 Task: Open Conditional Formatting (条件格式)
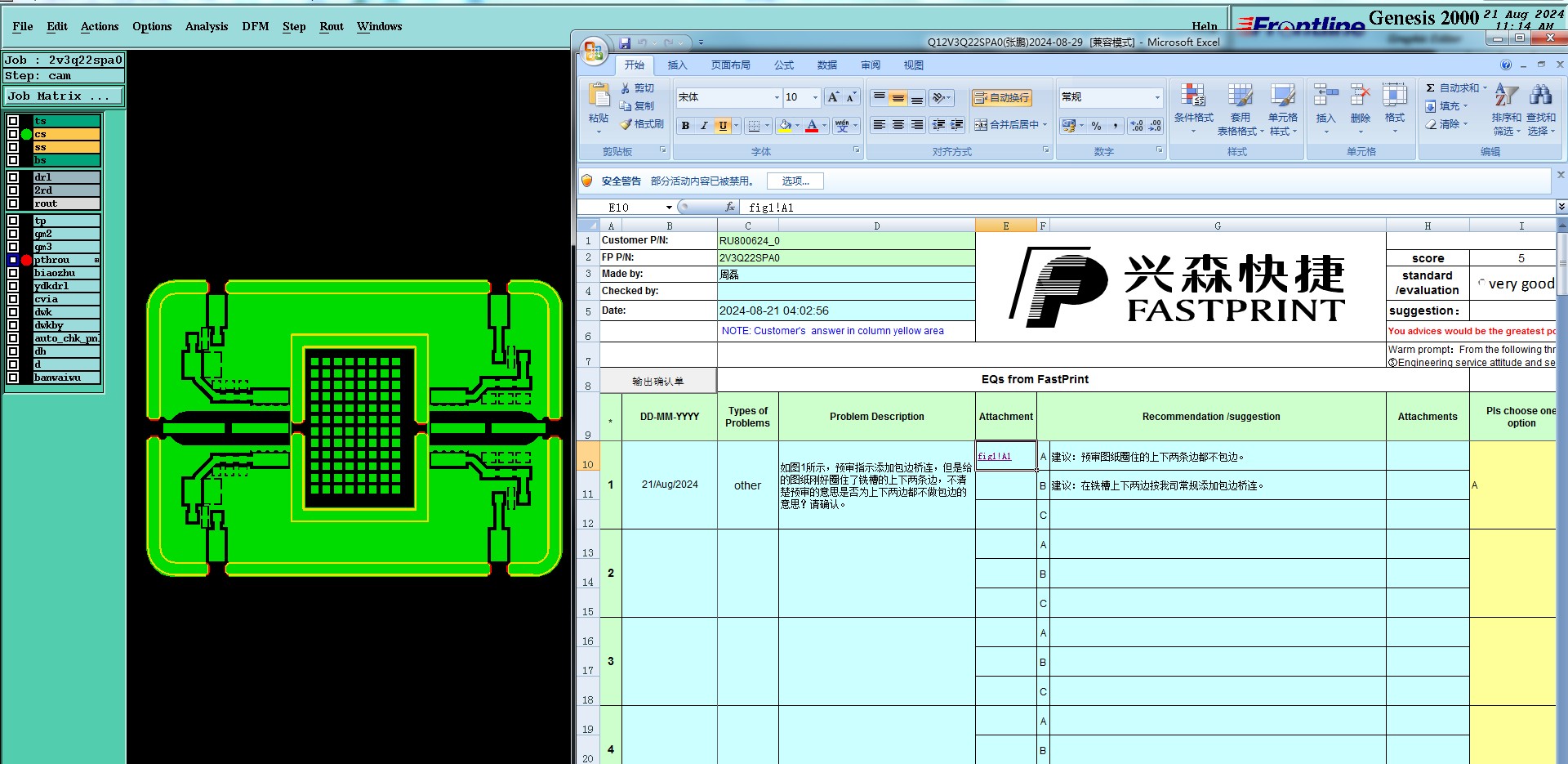tap(1193, 109)
